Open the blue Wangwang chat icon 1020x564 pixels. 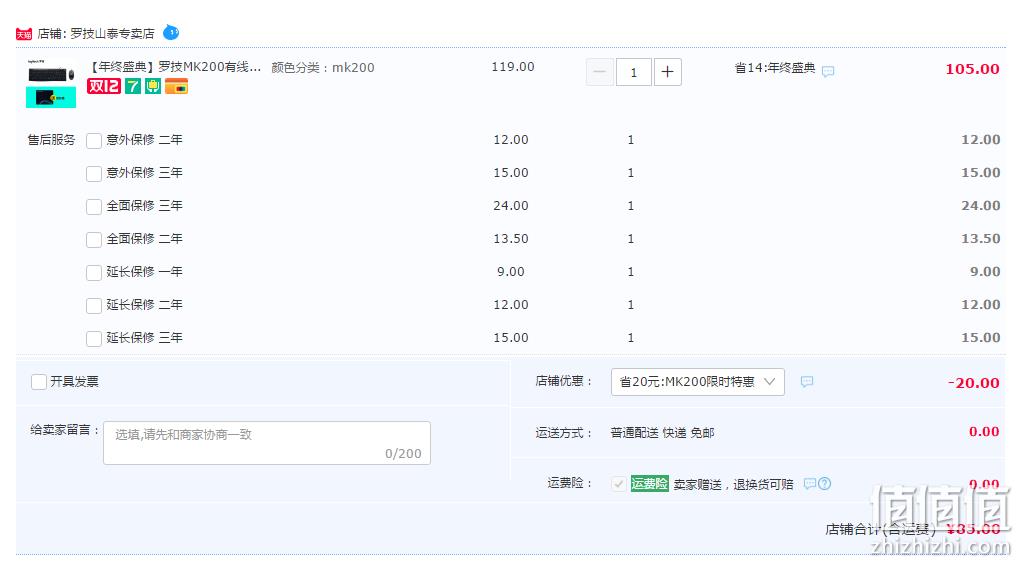click(171, 32)
